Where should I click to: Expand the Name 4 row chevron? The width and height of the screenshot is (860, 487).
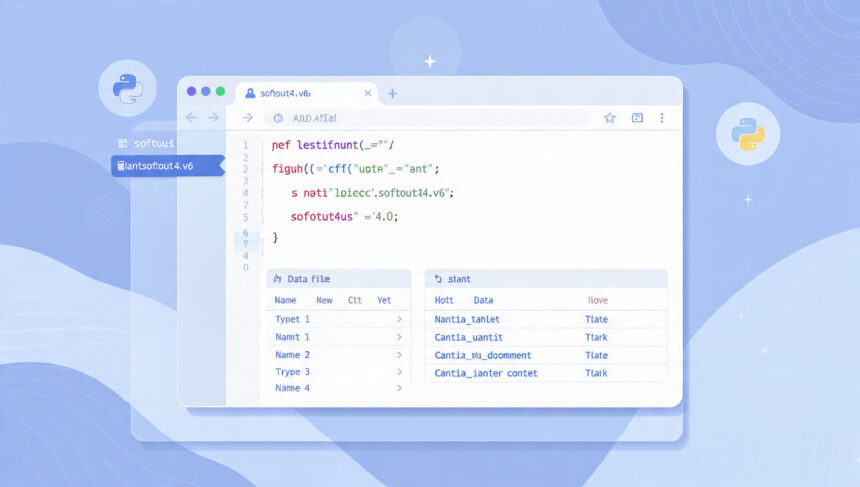point(399,388)
